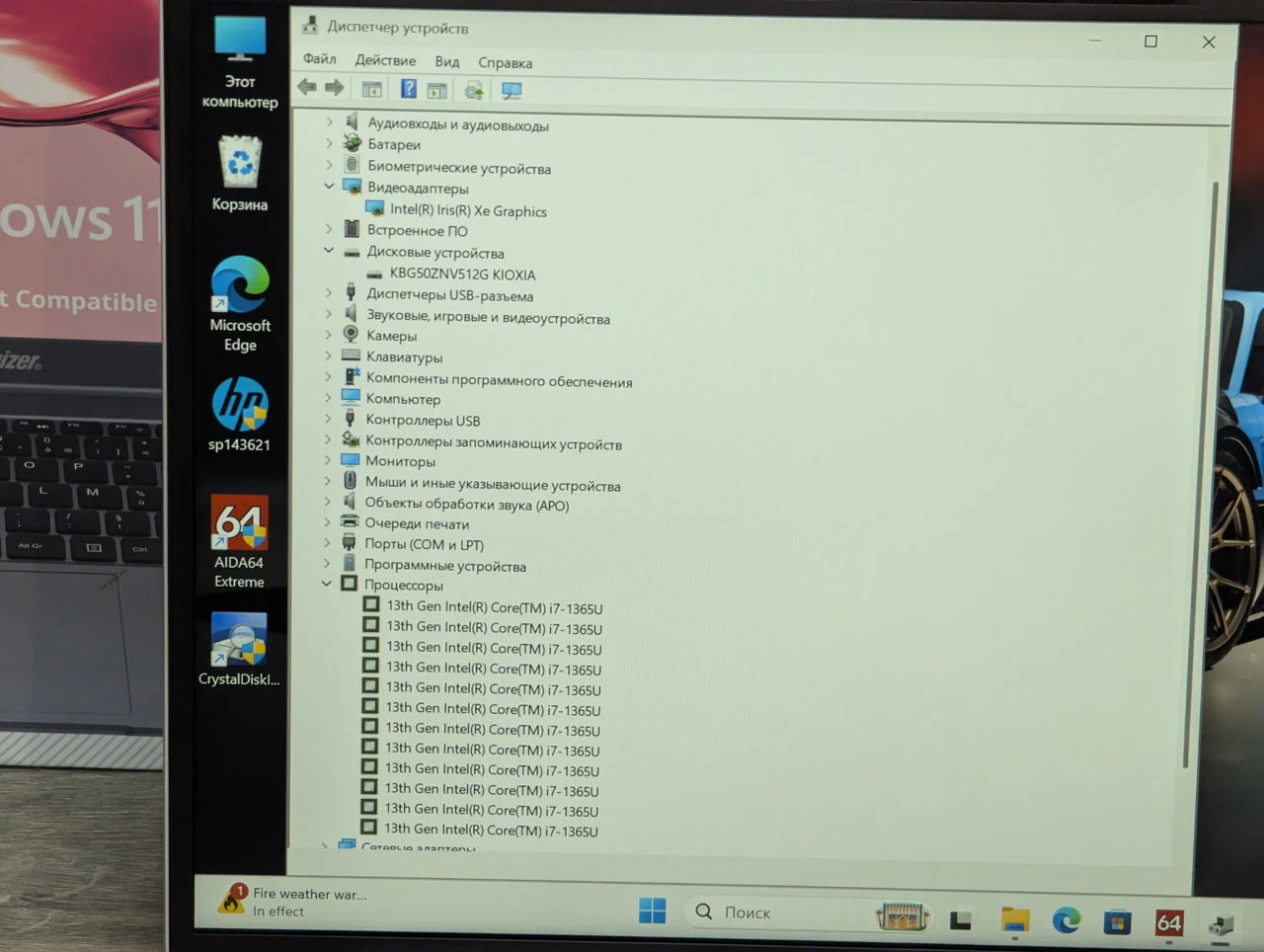Switch to AIDA64 on the taskbar
This screenshot has width=1264, height=952.
[1169, 923]
